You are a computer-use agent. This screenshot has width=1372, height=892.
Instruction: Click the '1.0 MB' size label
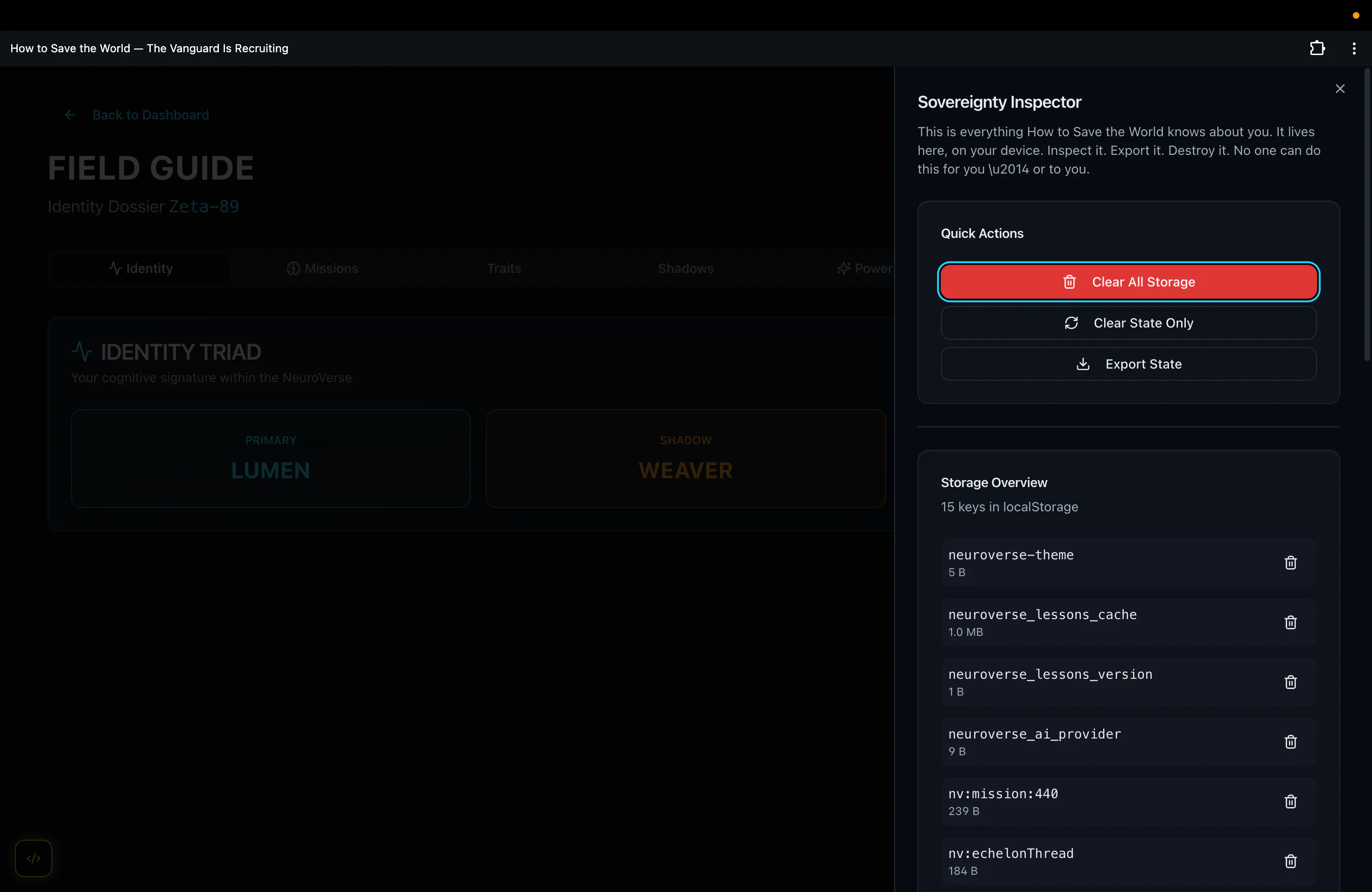[966, 632]
